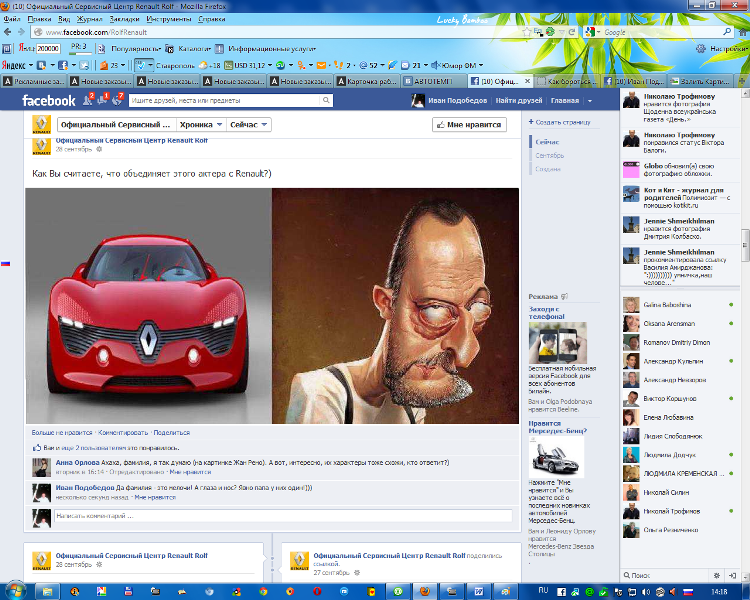Switch to the АВТОТЕМП tab
The width and height of the screenshot is (750, 600).
pyautogui.click(x=434, y=81)
